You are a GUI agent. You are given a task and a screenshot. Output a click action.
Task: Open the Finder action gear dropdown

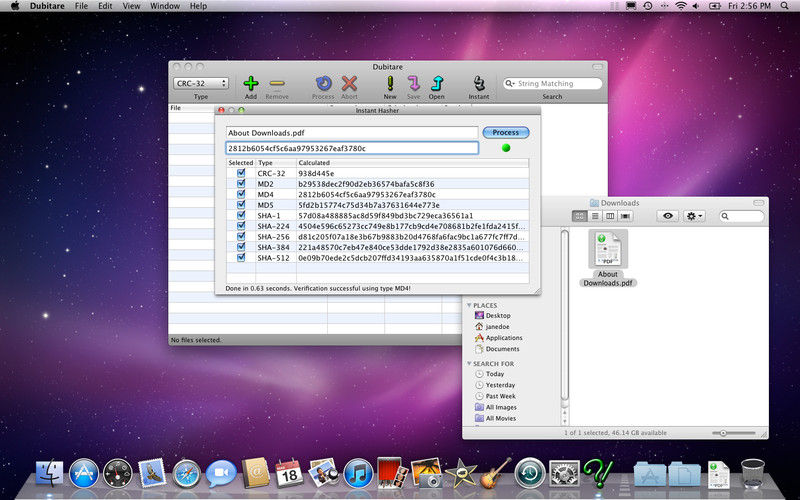tap(694, 216)
